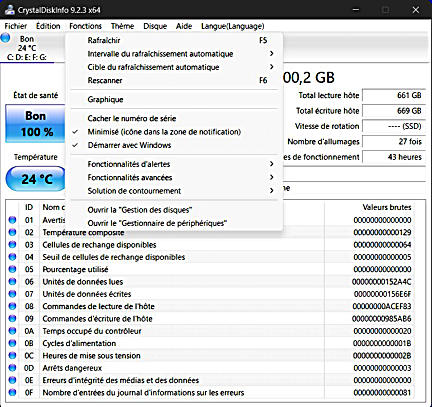Click the status orb for Commandes d'écriture de l'hôte
The image size is (432, 407).
coord(12,319)
